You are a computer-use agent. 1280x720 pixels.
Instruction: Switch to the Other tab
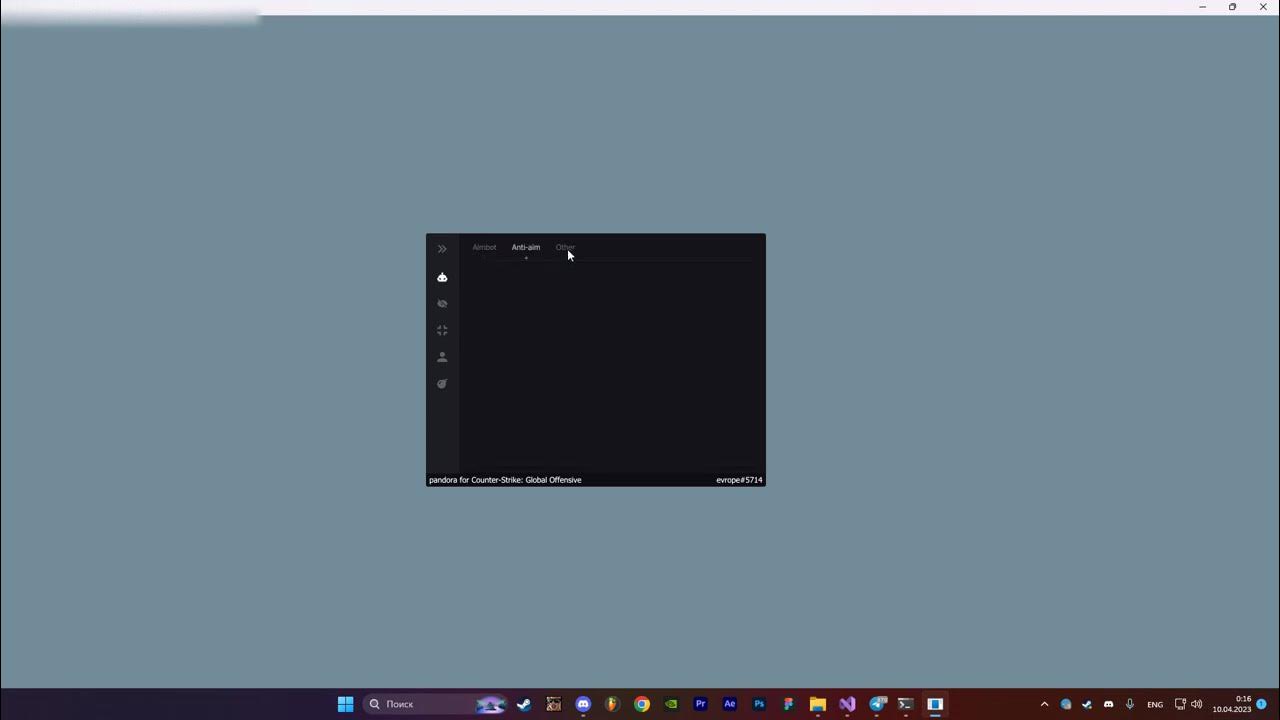coord(565,247)
